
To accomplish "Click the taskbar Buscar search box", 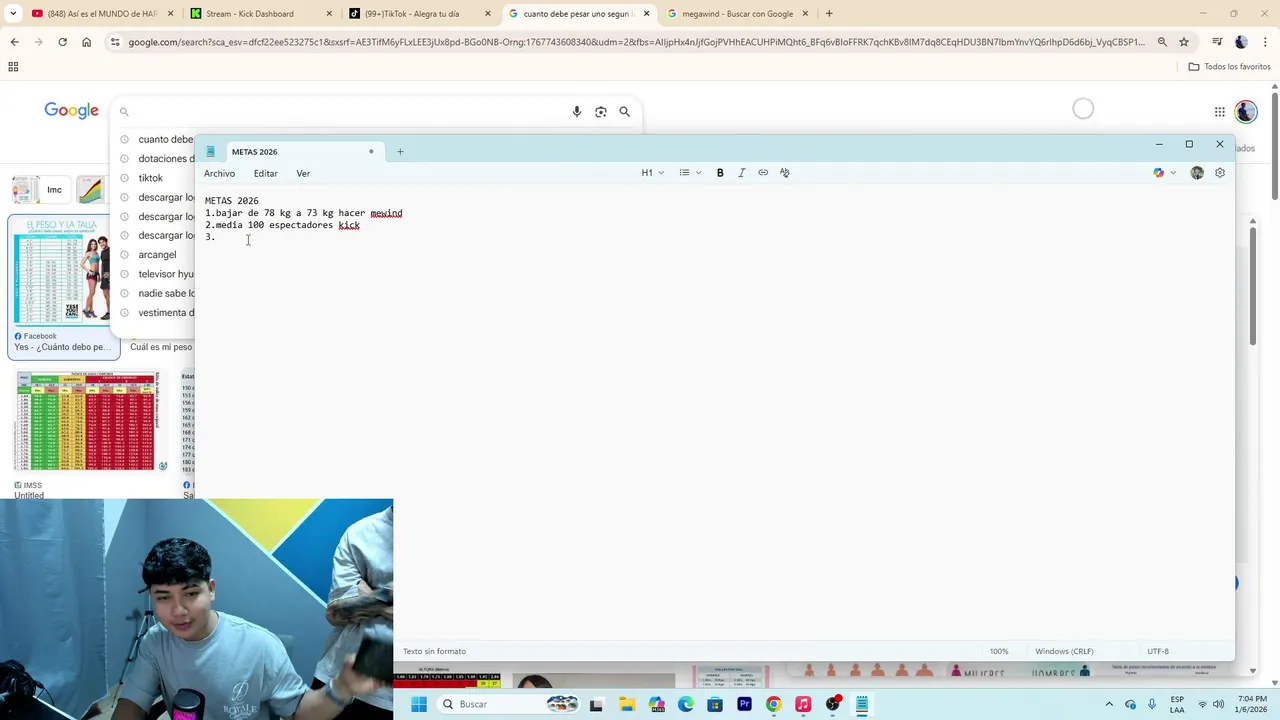I will [510, 704].
